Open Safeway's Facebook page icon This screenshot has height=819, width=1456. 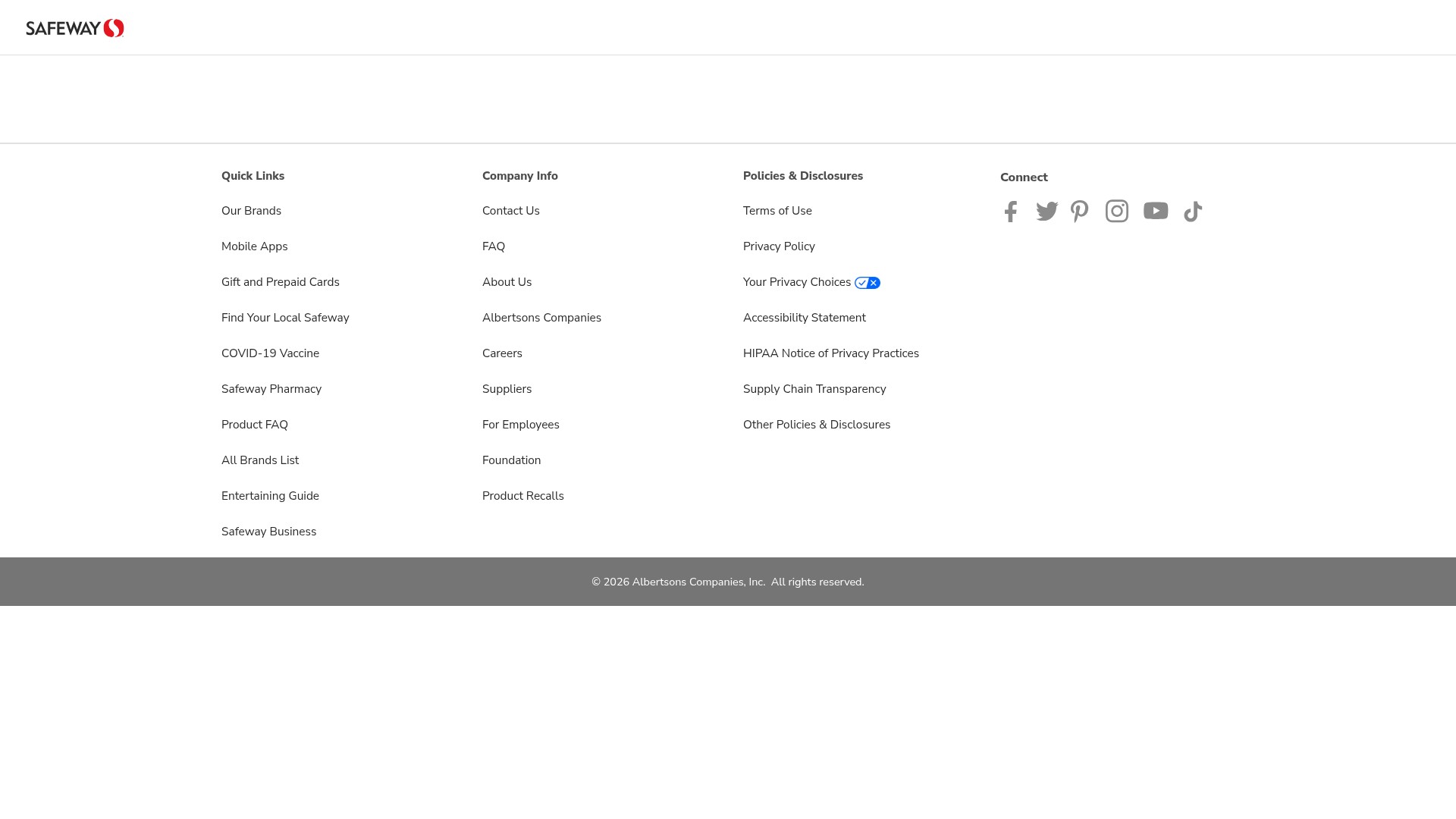tap(1011, 212)
